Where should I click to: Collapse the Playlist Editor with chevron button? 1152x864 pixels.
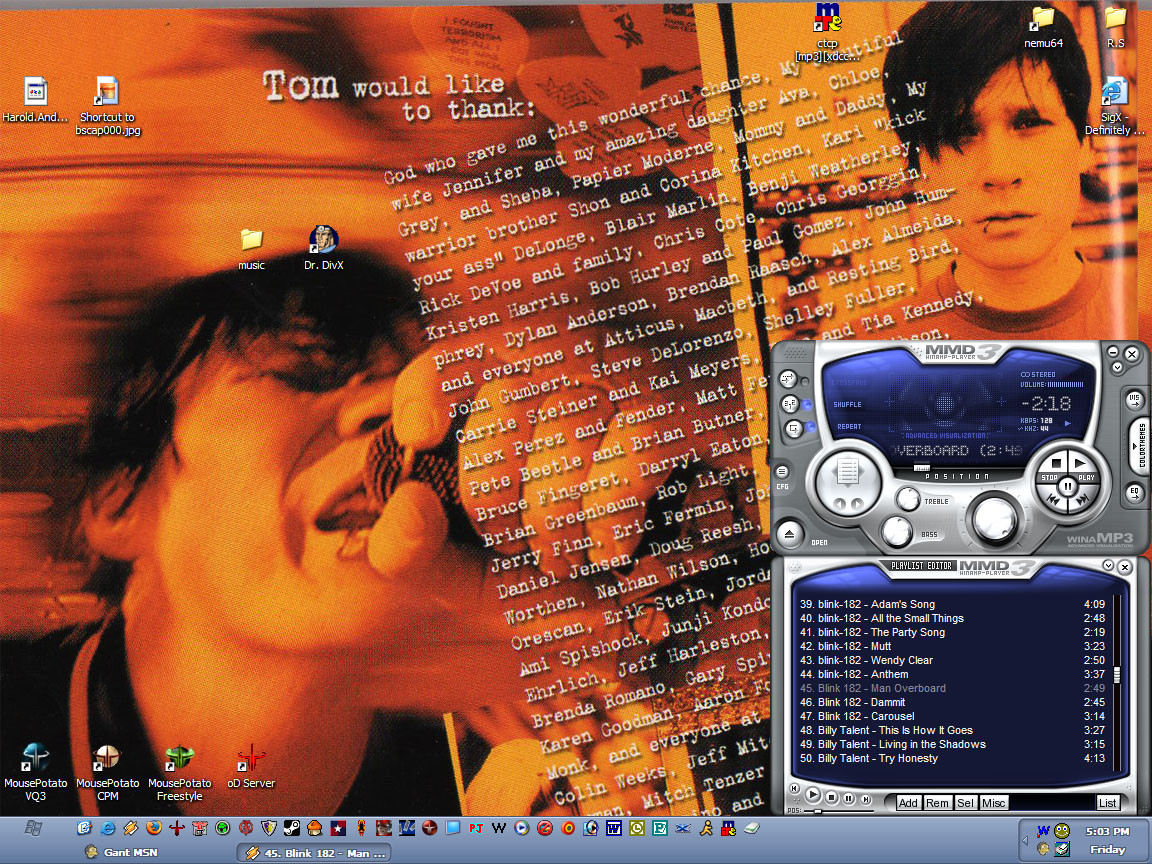click(x=1109, y=565)
